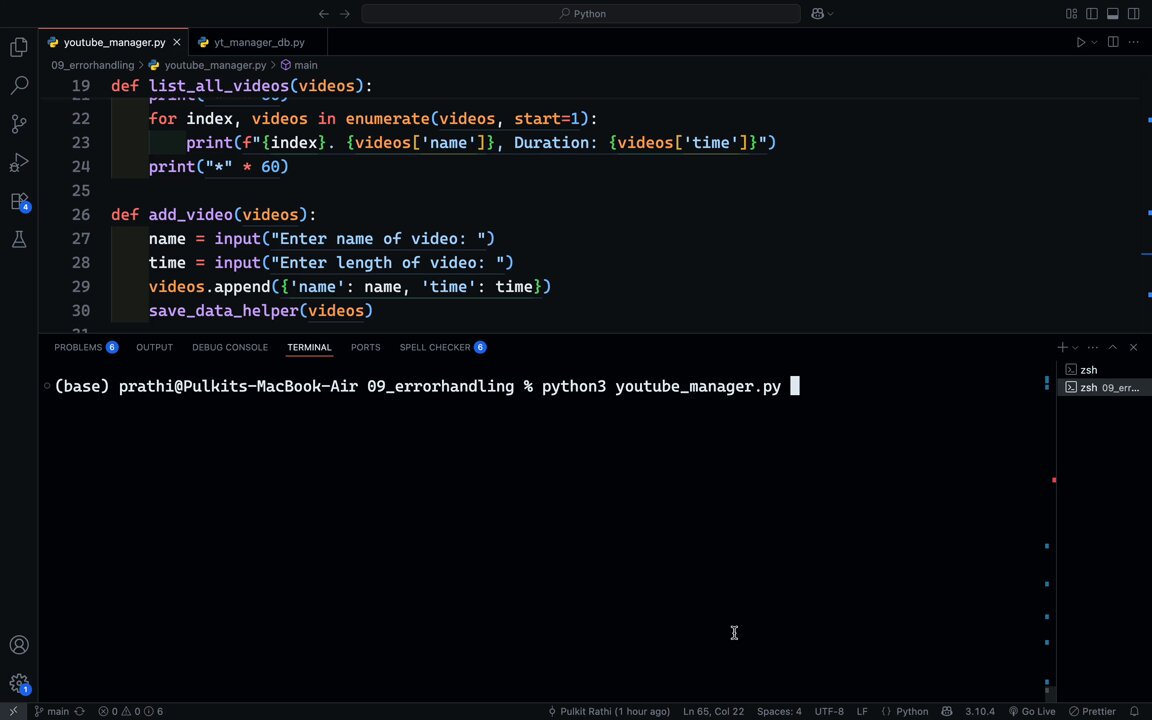This screenshot has width=1152, height=720.
Task: Open the Search view in activity bar
Action: 19,85
